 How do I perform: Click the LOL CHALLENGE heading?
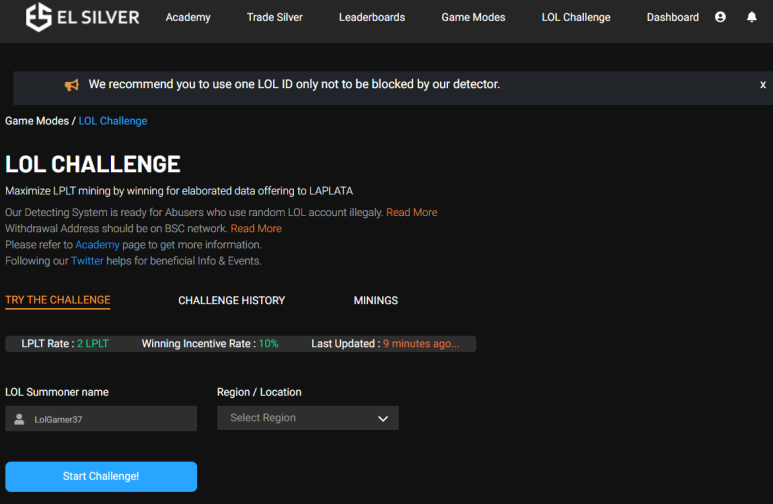point(93,164)
